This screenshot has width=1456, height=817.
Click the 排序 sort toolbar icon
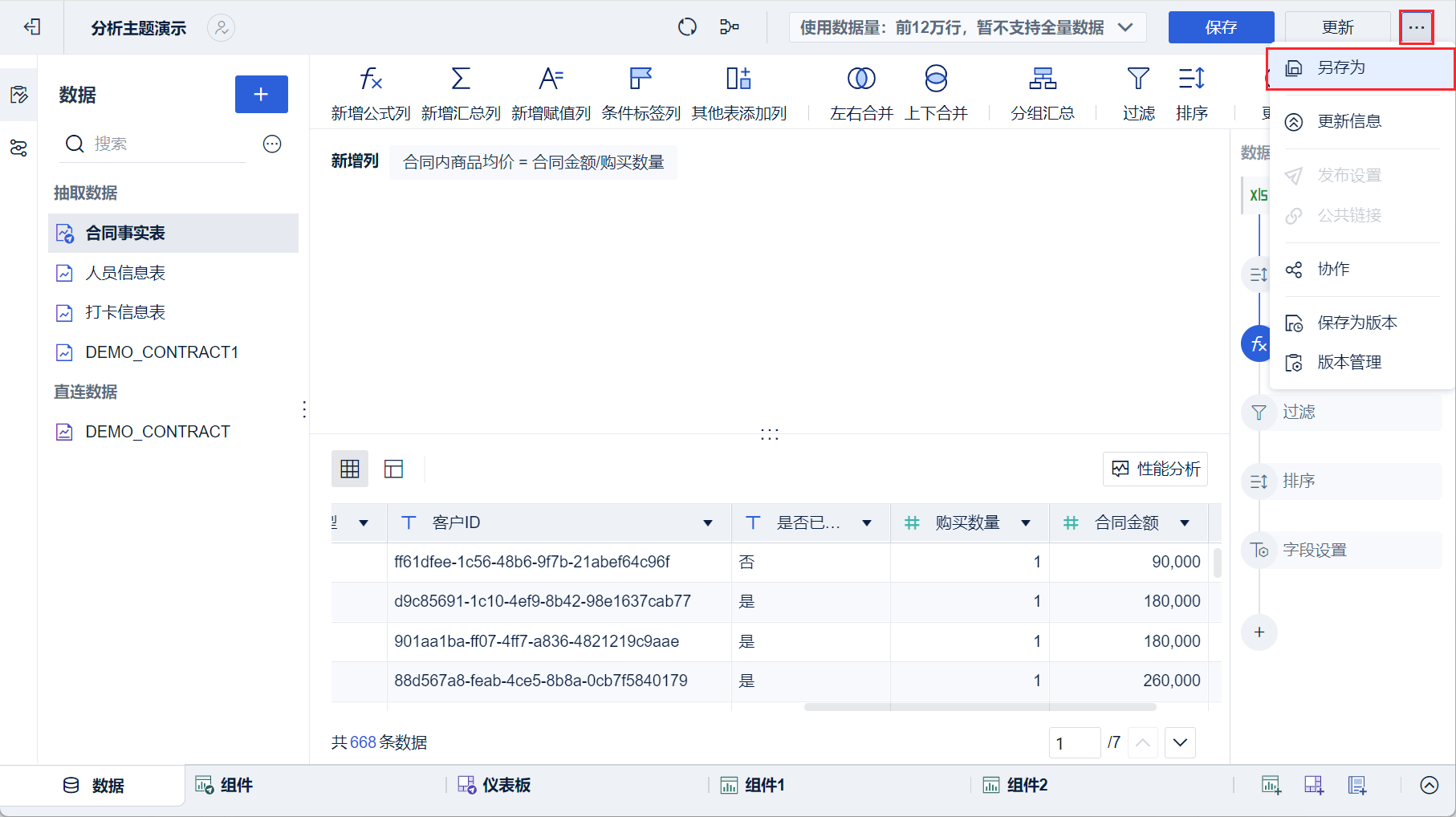(1192, 79)
